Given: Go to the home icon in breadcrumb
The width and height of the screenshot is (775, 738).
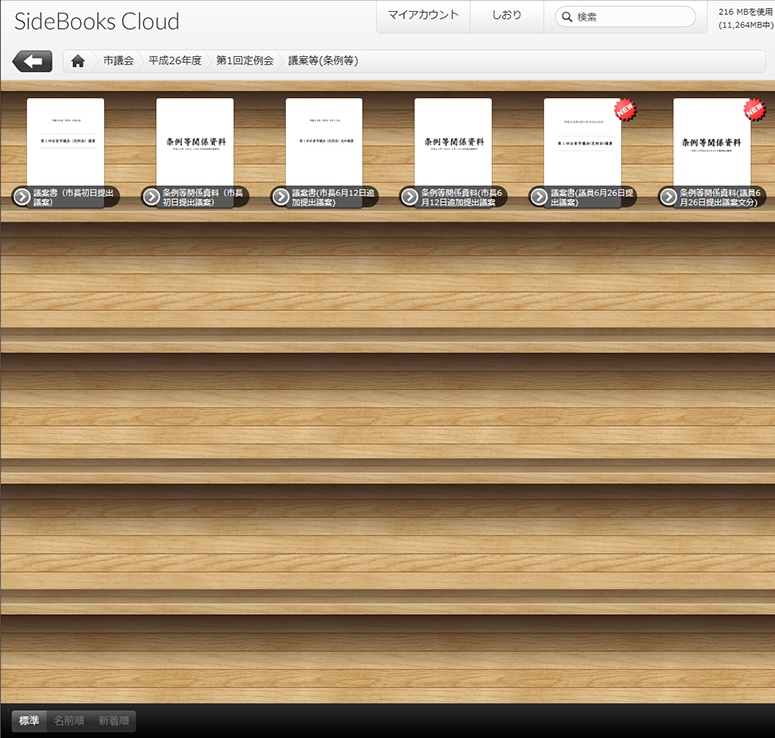Looking at the screenshot, I should tap(78, 61).
